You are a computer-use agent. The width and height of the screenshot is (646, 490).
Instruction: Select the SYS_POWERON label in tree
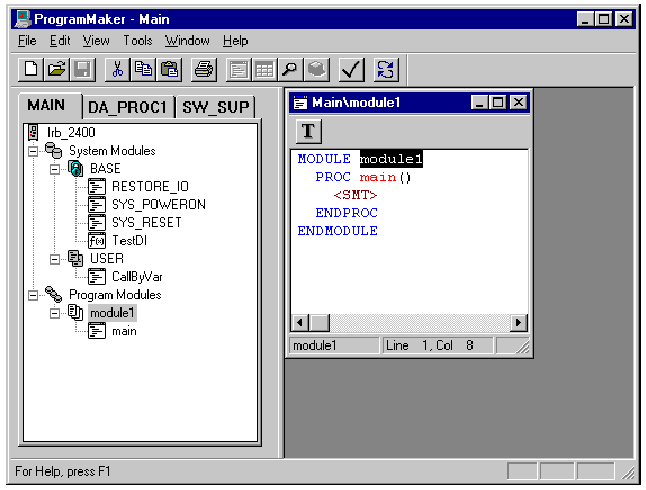(159, 204)
